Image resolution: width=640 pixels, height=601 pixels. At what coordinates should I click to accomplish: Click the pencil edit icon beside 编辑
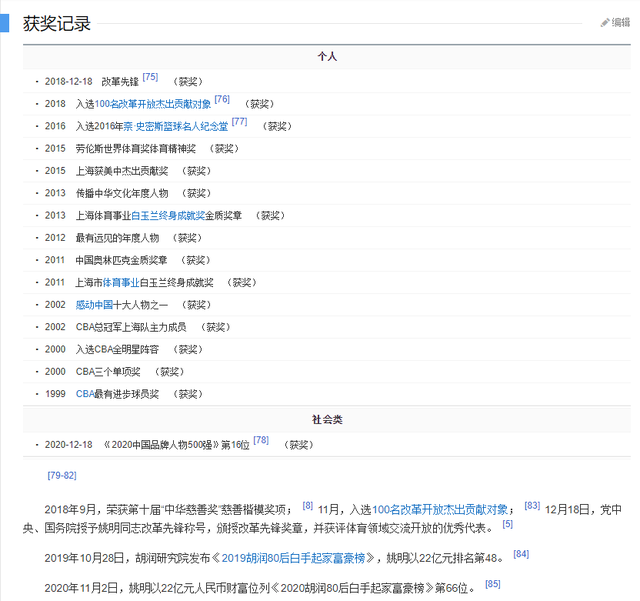click(x=604, y=22)
